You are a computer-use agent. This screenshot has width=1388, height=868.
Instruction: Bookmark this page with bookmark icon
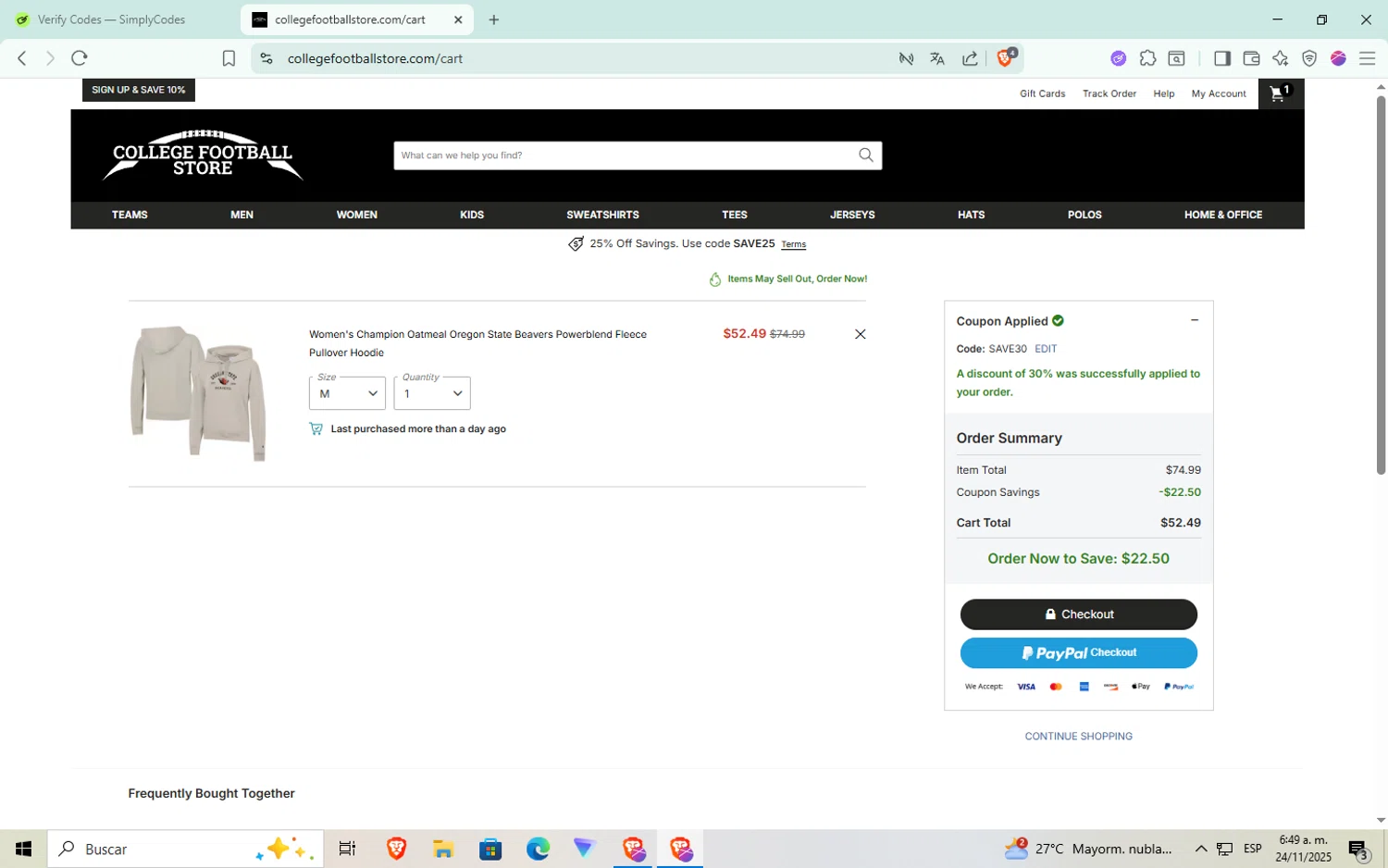[x=229, y=58]
